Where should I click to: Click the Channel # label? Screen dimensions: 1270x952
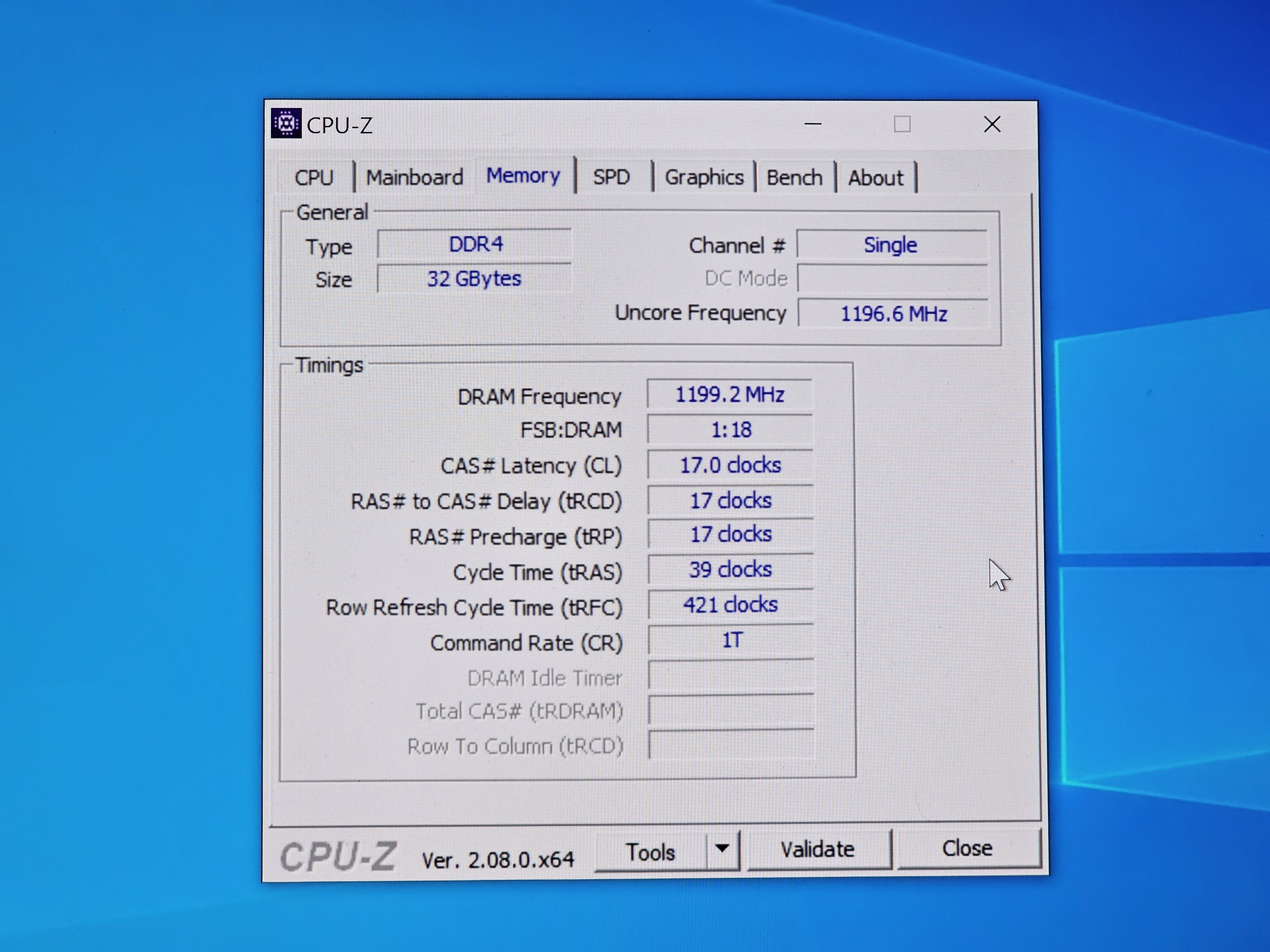tap(737, 246)
